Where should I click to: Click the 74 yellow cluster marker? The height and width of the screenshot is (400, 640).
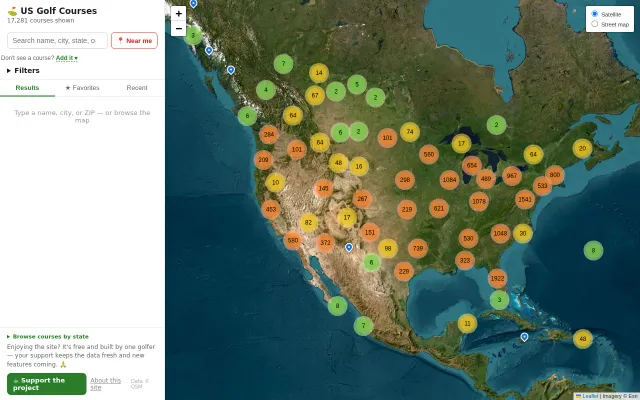(410, 132)
